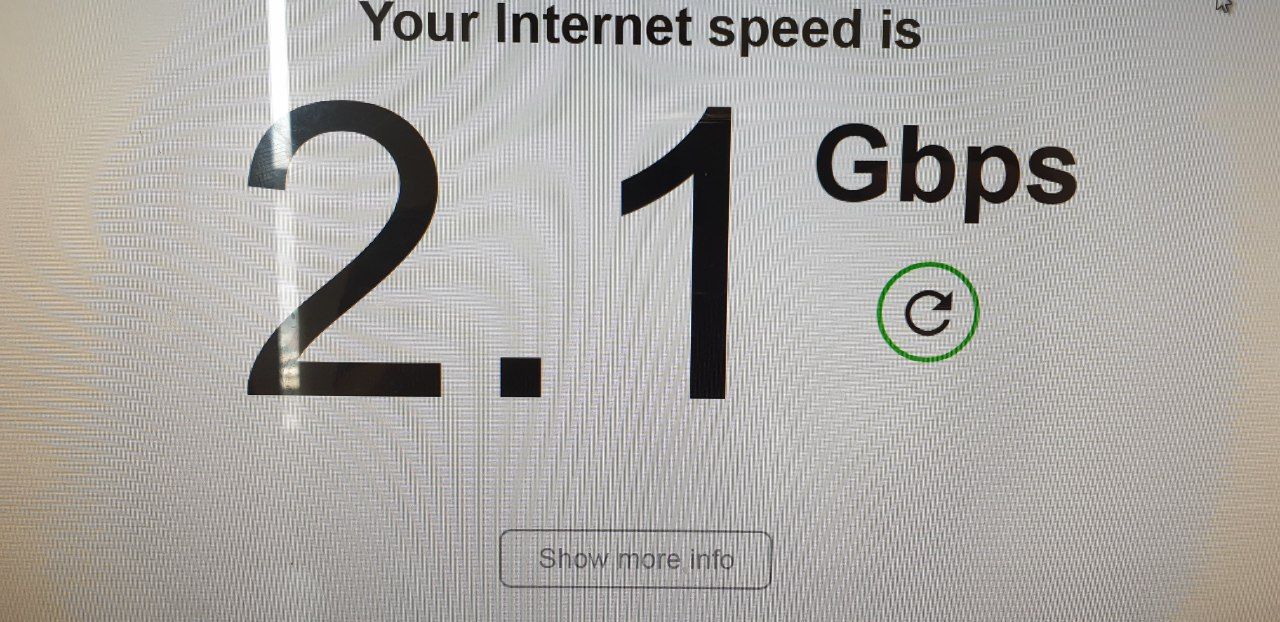1280x622 pixels.
Task: Click the "Your Internet speed is" heading
Action: tap(640, 24)
